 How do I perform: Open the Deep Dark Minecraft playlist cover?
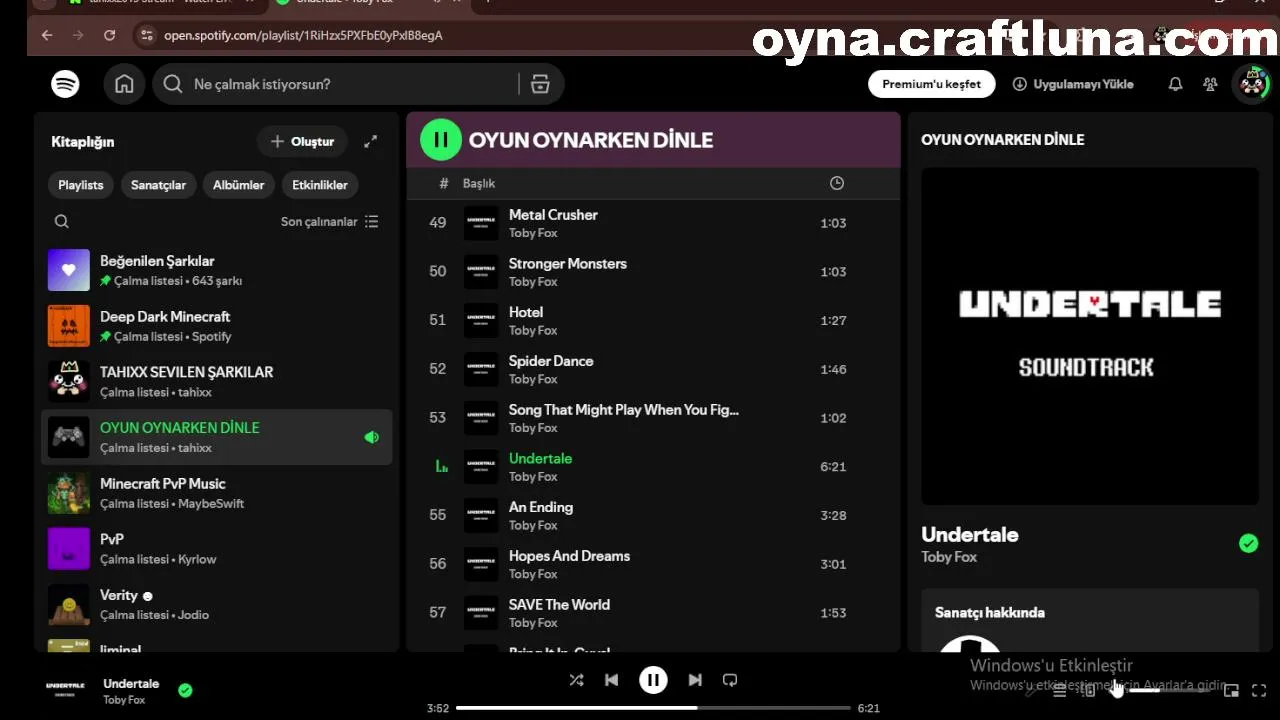(69, 326)
